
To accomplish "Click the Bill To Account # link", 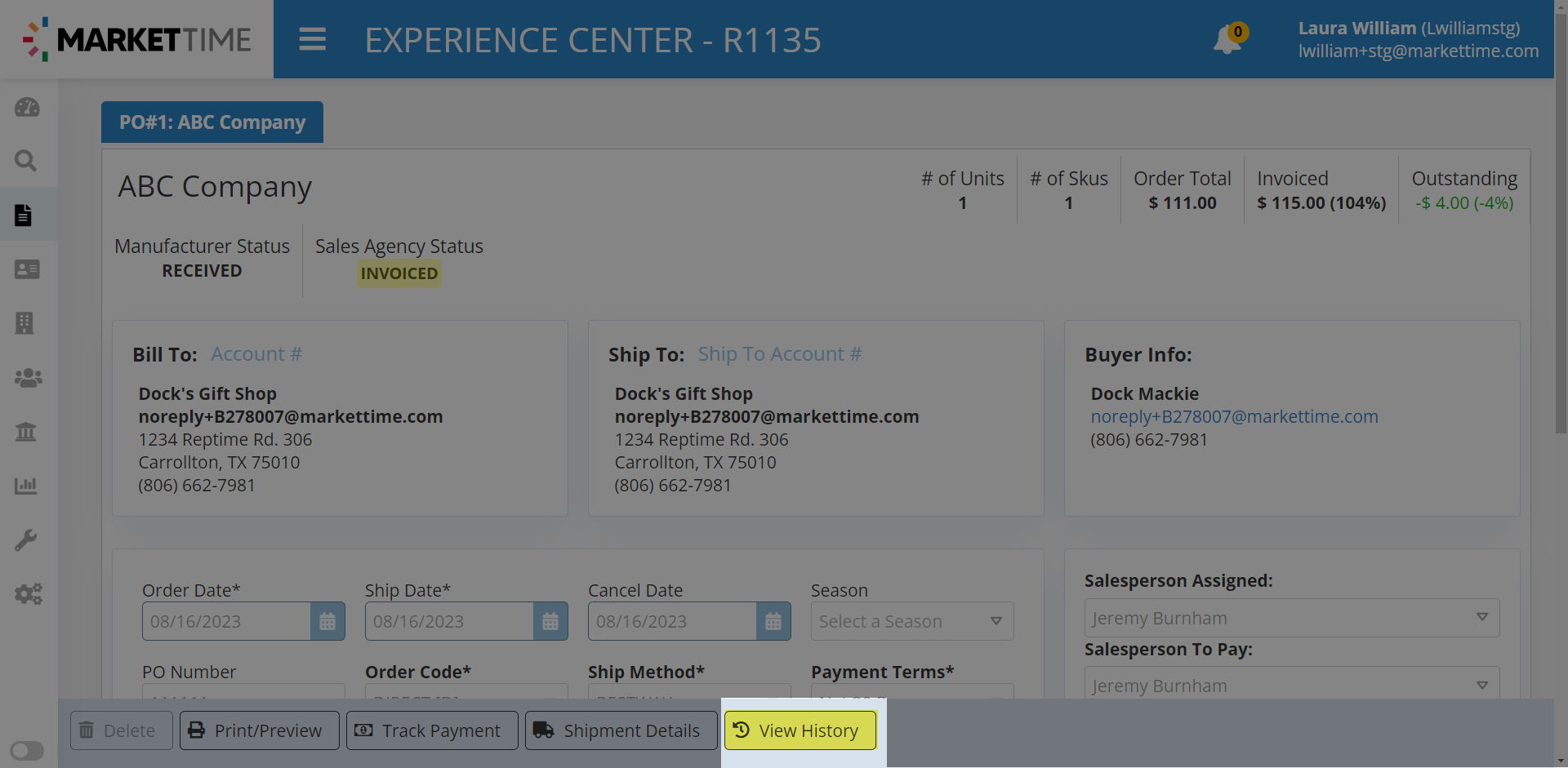I will tap(256, 354).
